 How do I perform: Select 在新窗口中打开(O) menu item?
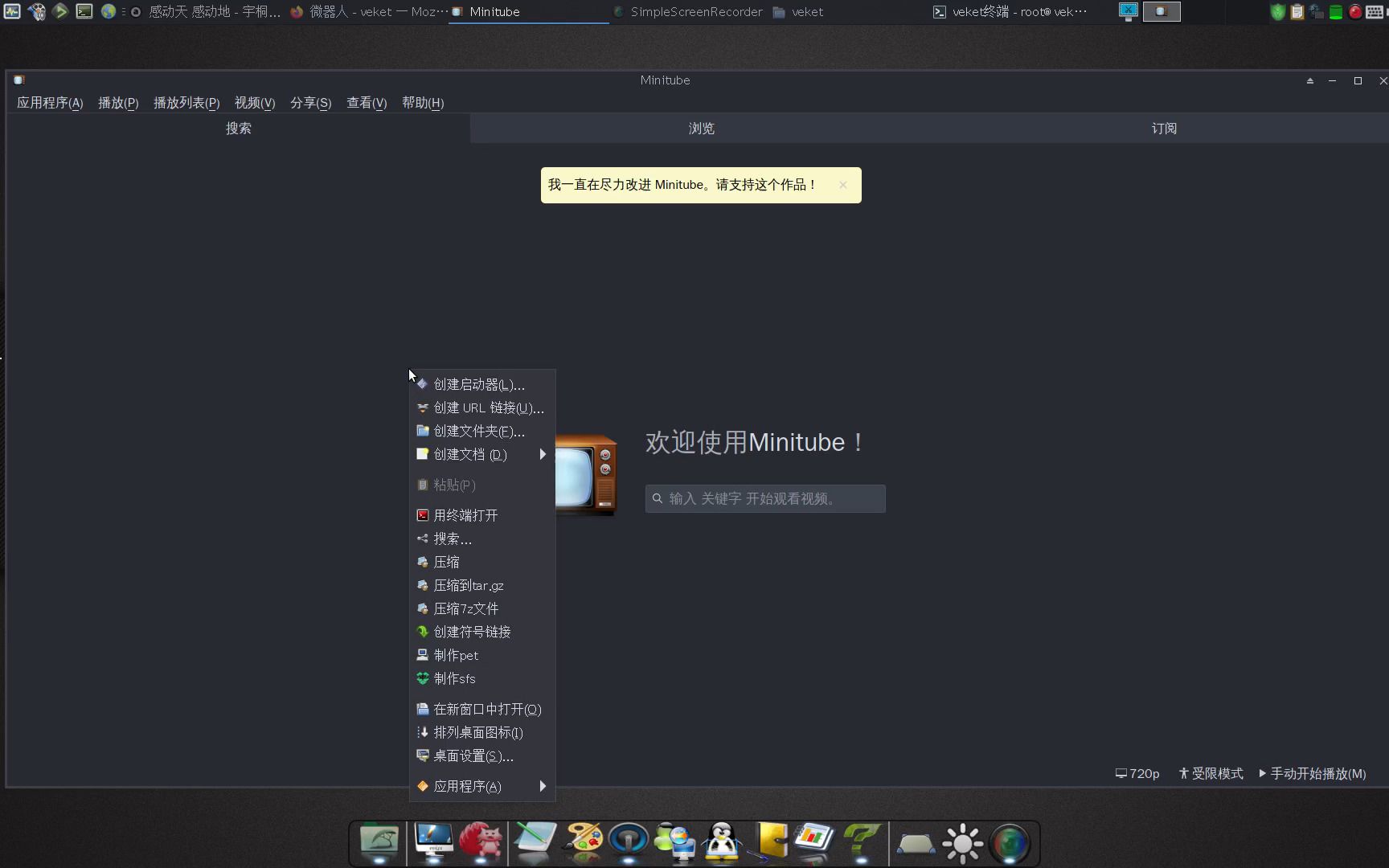(x=482, y=709)
